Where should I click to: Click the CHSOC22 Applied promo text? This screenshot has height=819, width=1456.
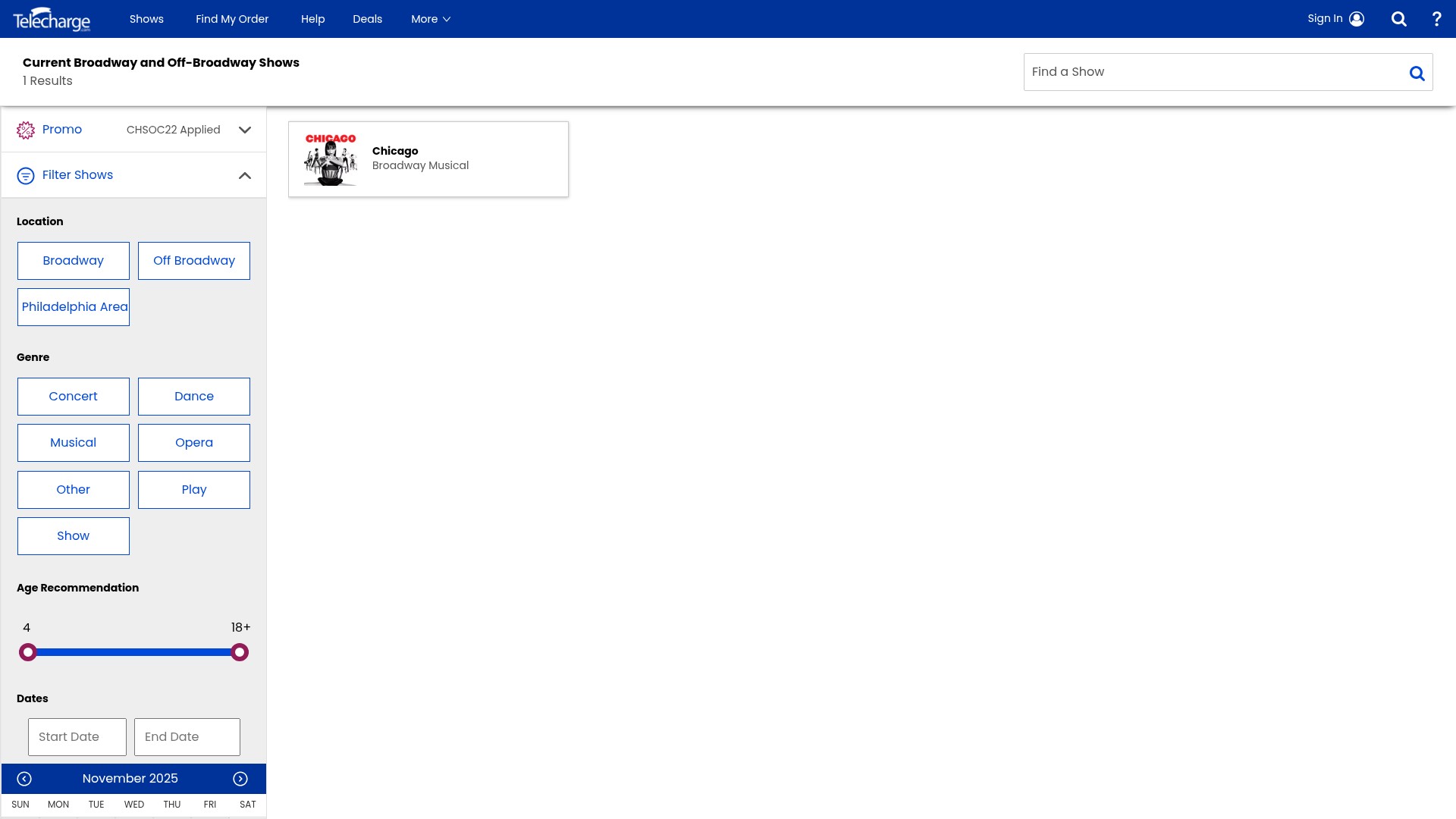[x=174, y=130]
